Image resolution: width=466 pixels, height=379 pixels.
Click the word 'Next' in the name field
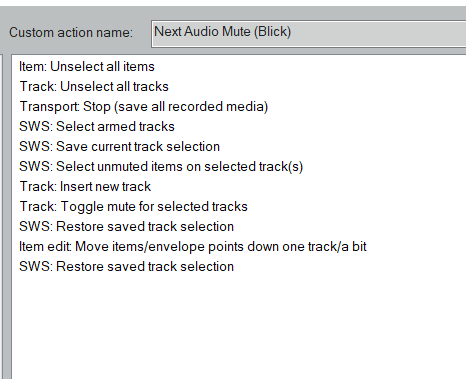[168, 32]
